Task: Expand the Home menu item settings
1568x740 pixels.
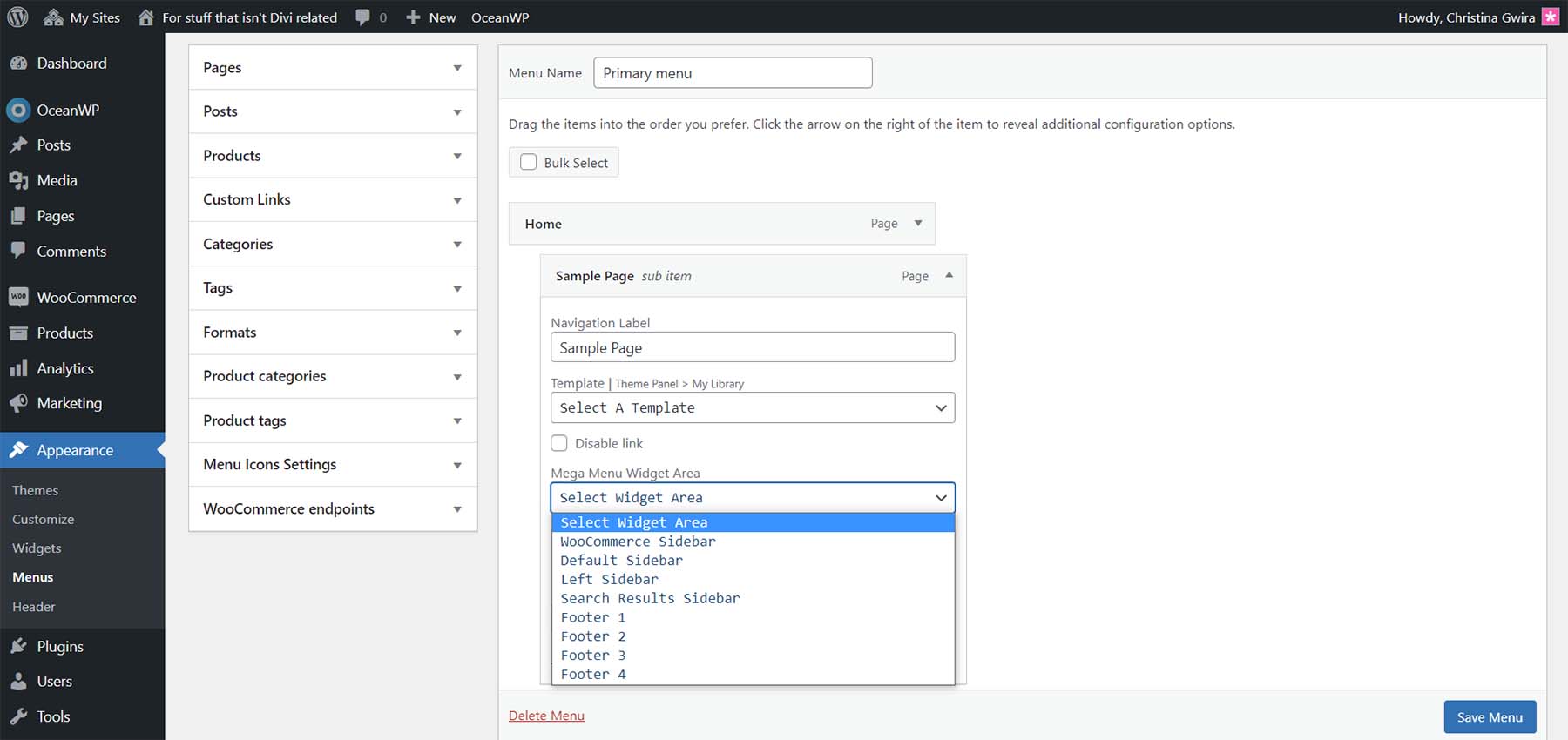Action: click(917, 224)
